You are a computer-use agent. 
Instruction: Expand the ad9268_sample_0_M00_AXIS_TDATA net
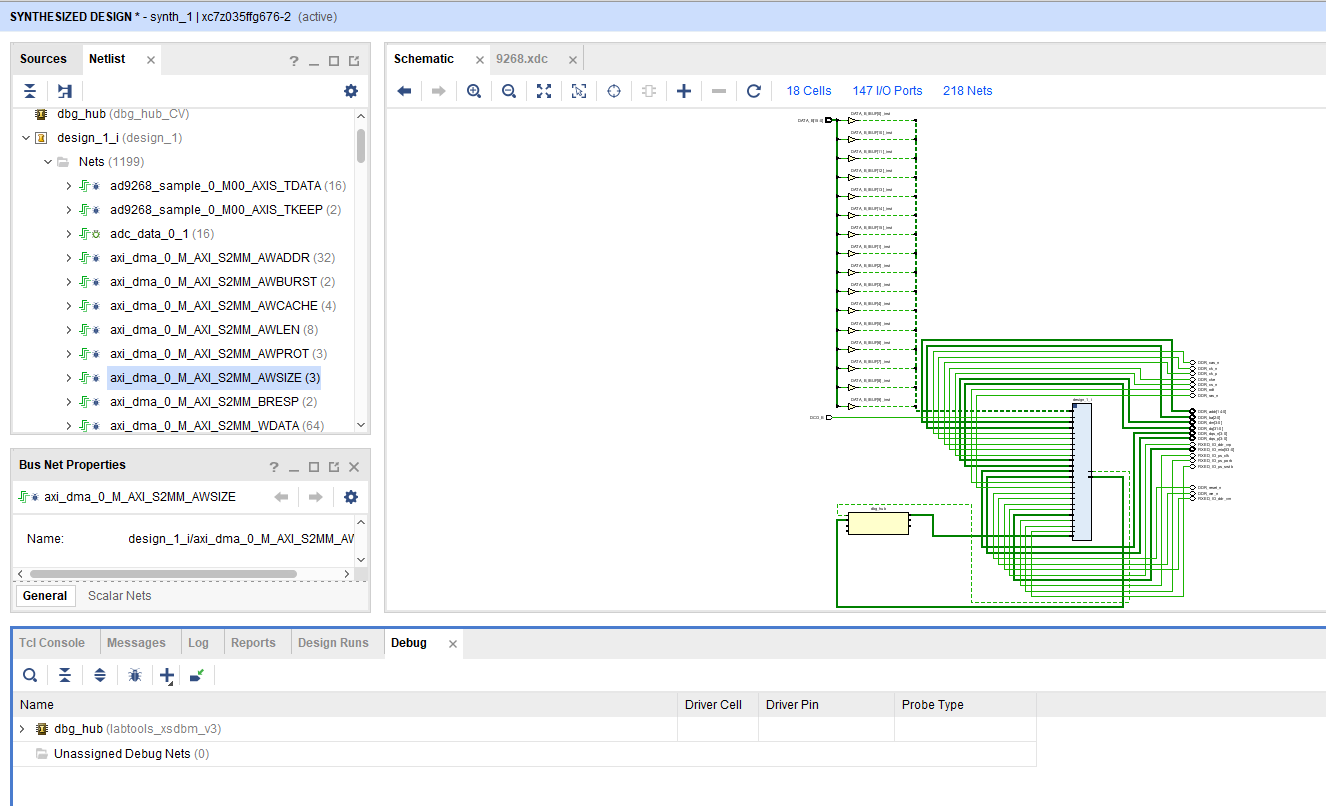67,185
